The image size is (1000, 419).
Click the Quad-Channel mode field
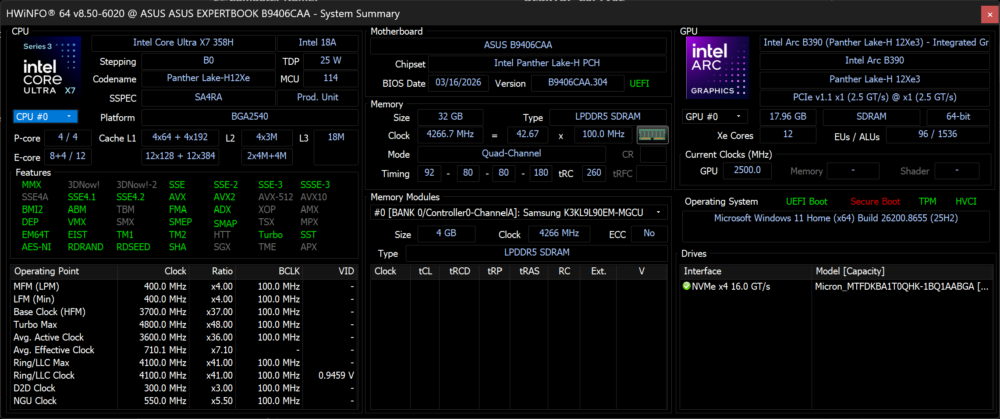pyautogui.click(x=511, y=154)
